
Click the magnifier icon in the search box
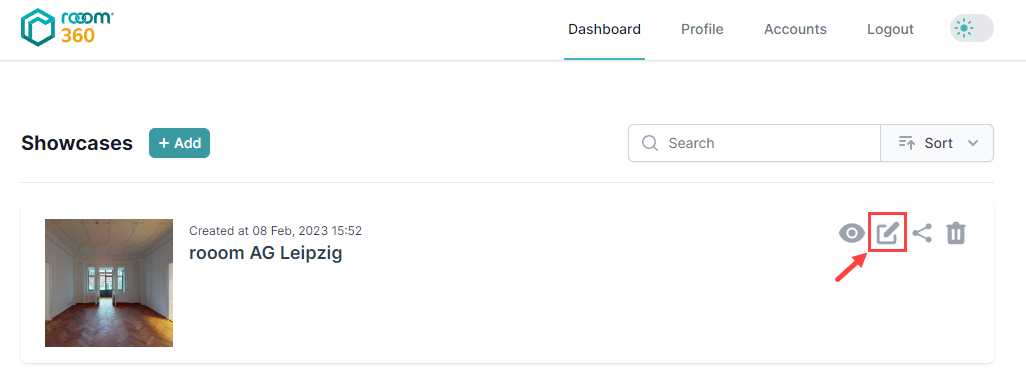coord(650,143)
